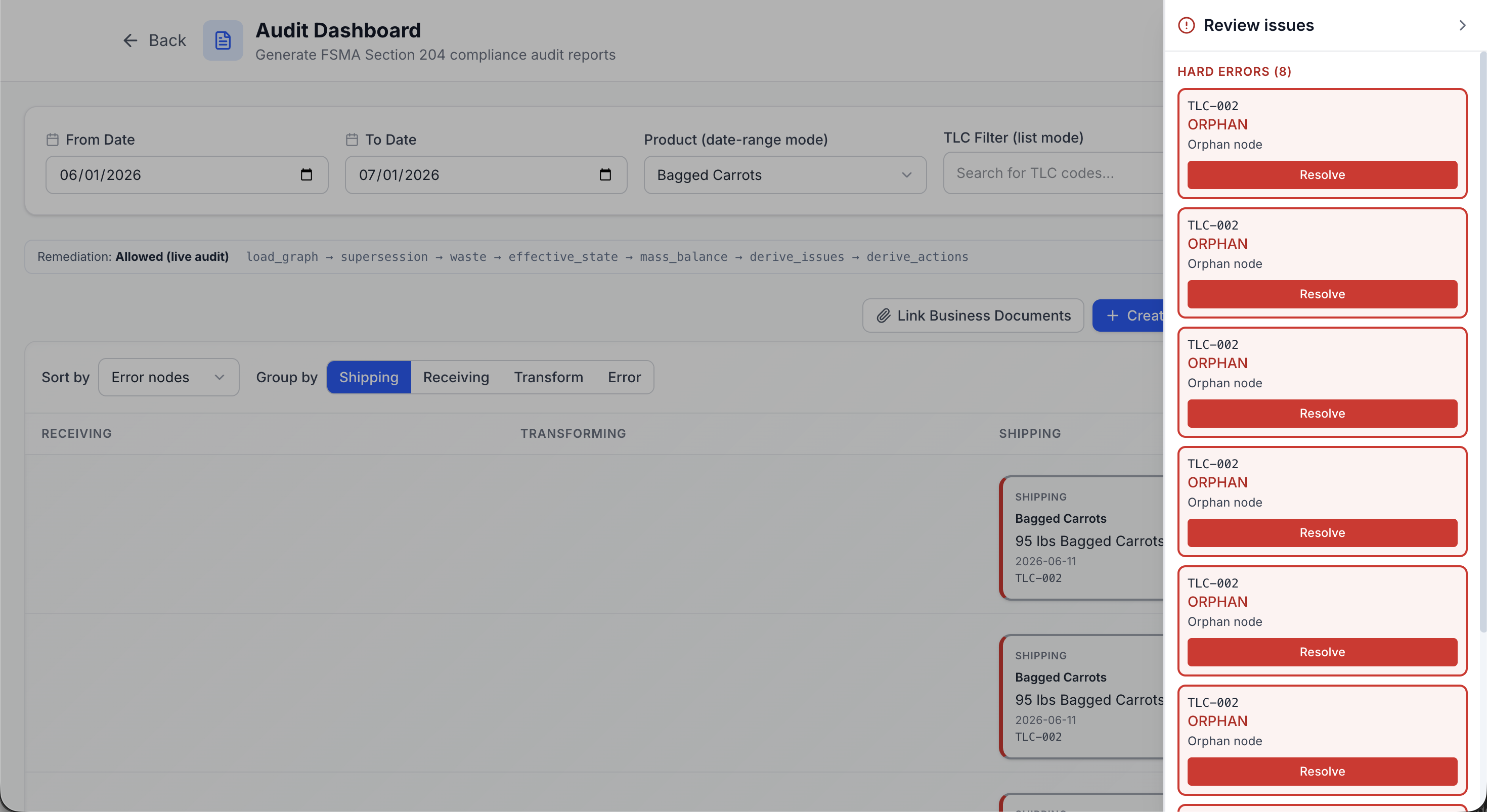Select the first Bagged Carrots shipping card
Viewport: 1487px width, 812px height.
pyautogui.click(x=1082, y=538)
